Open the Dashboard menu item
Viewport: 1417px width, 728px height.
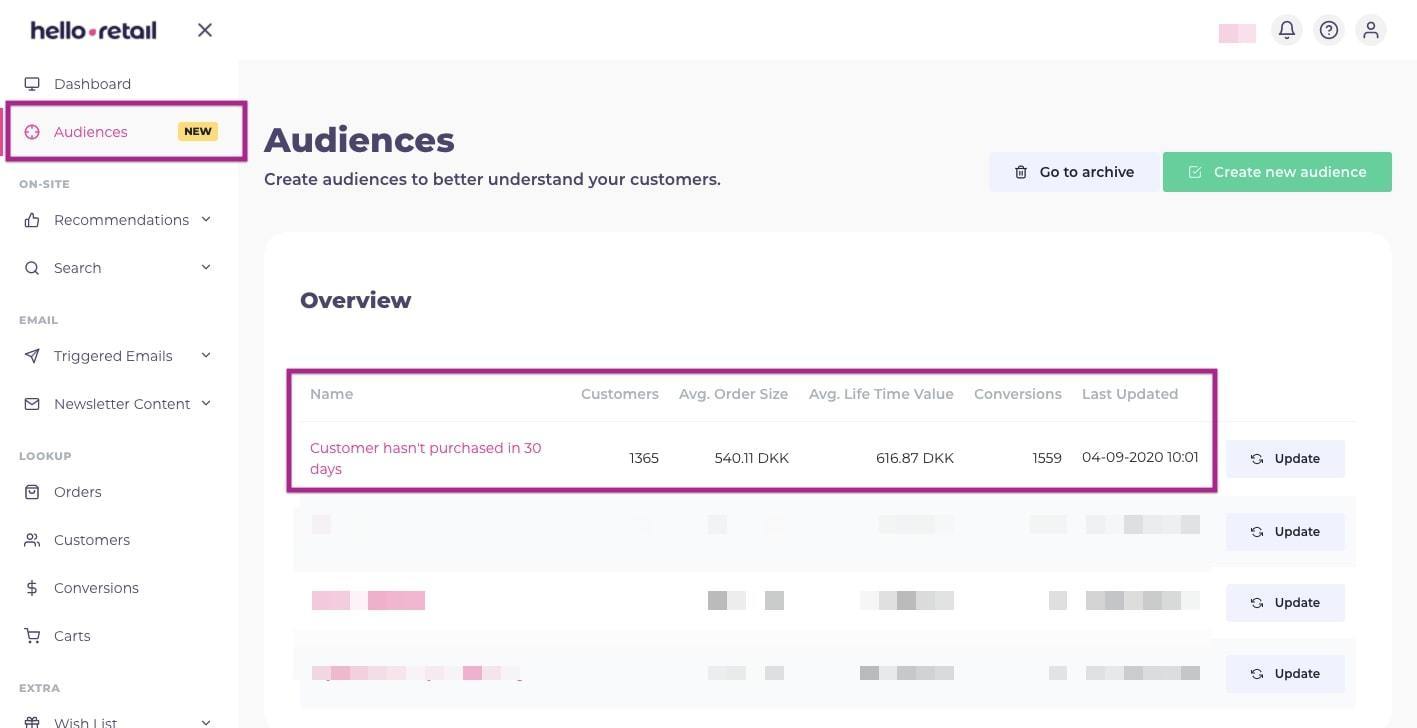tap(92, 84)
